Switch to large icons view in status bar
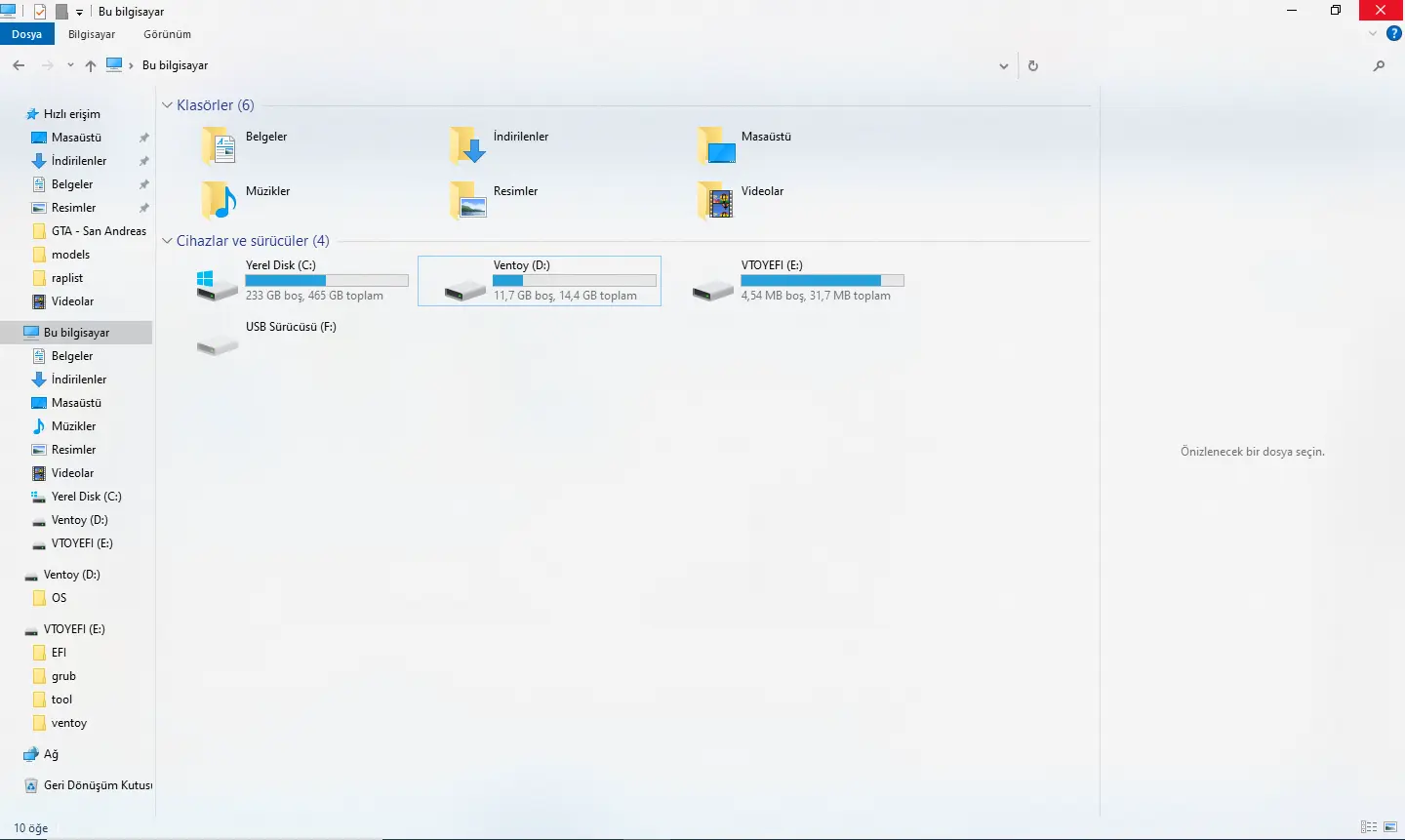The height and width of the screenshot is (840, 1405). tap(1390, 827)
